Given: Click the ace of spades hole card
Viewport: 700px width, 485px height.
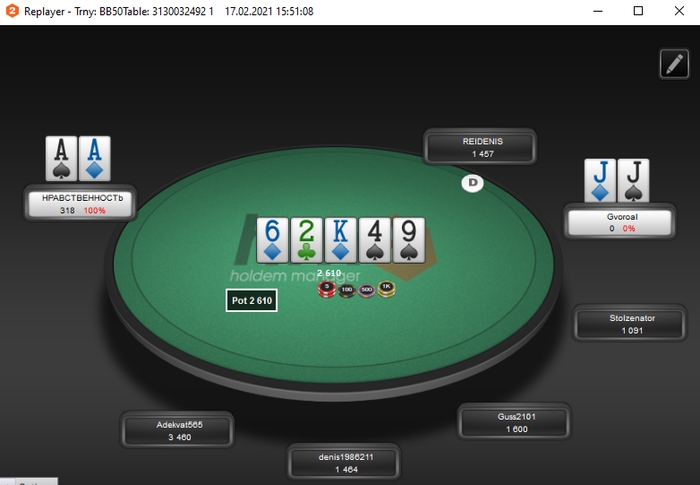Looking at the screenshot, I should click(x=61, y=159).
